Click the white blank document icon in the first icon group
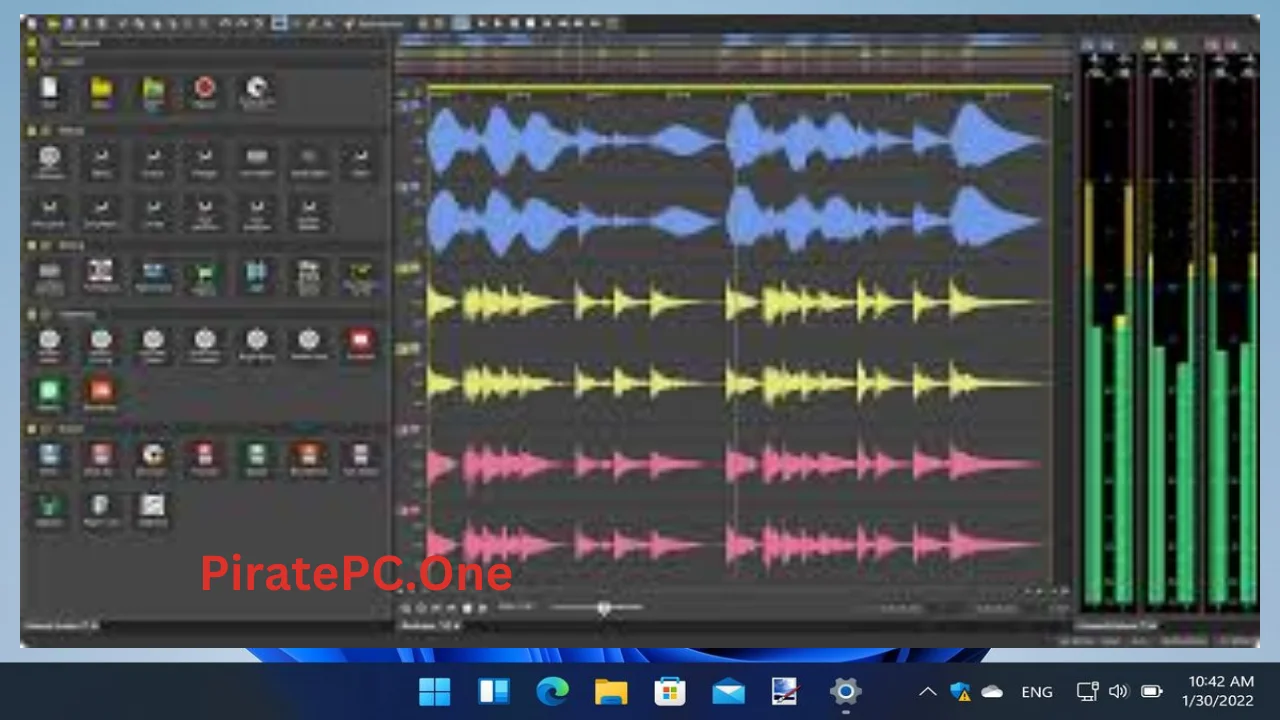The image size is (1280, 720). (x=49, y=90)
